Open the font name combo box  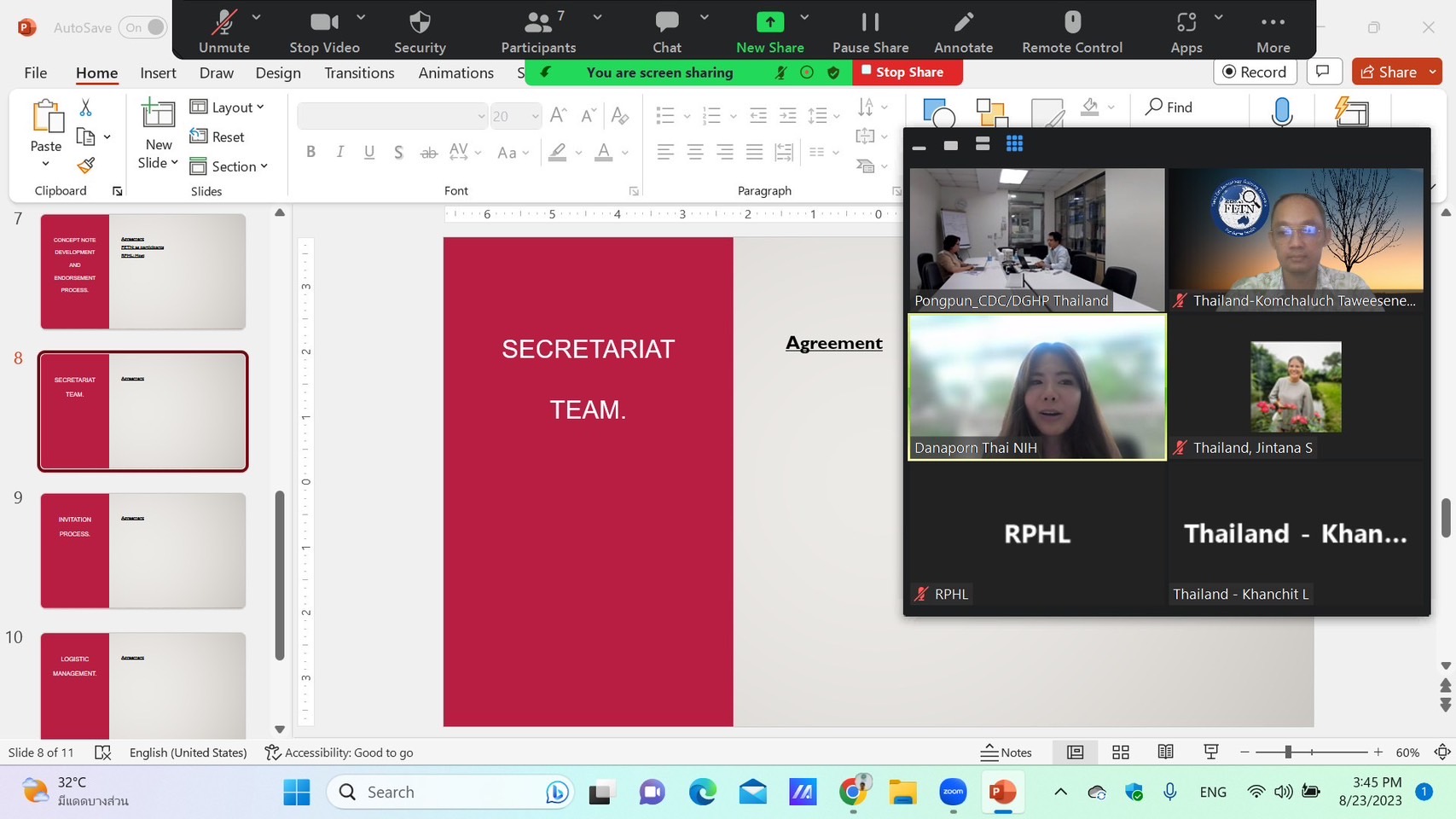392,116
